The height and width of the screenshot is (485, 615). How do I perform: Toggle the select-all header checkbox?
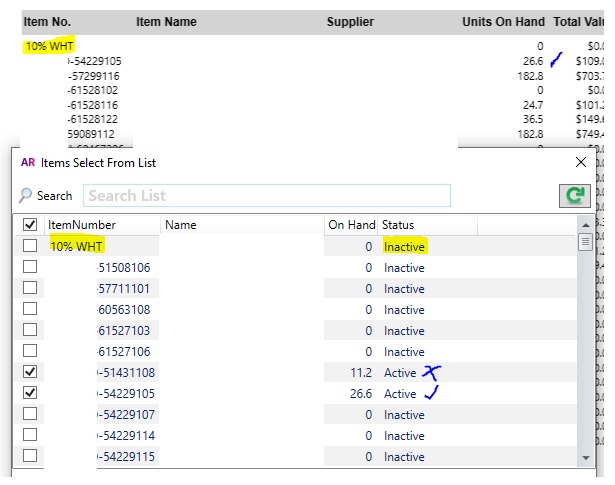(30, 225)
